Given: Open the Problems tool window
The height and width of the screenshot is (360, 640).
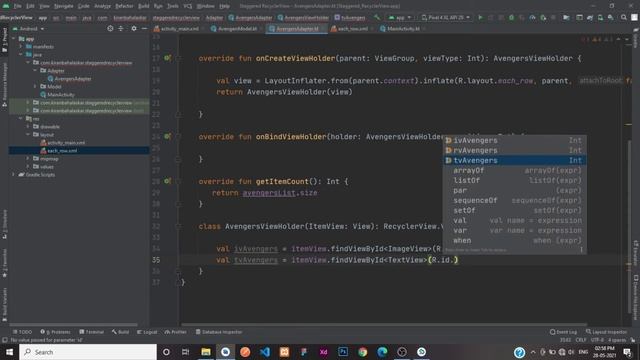Looking at the screenshot, I should coord(55,332).
